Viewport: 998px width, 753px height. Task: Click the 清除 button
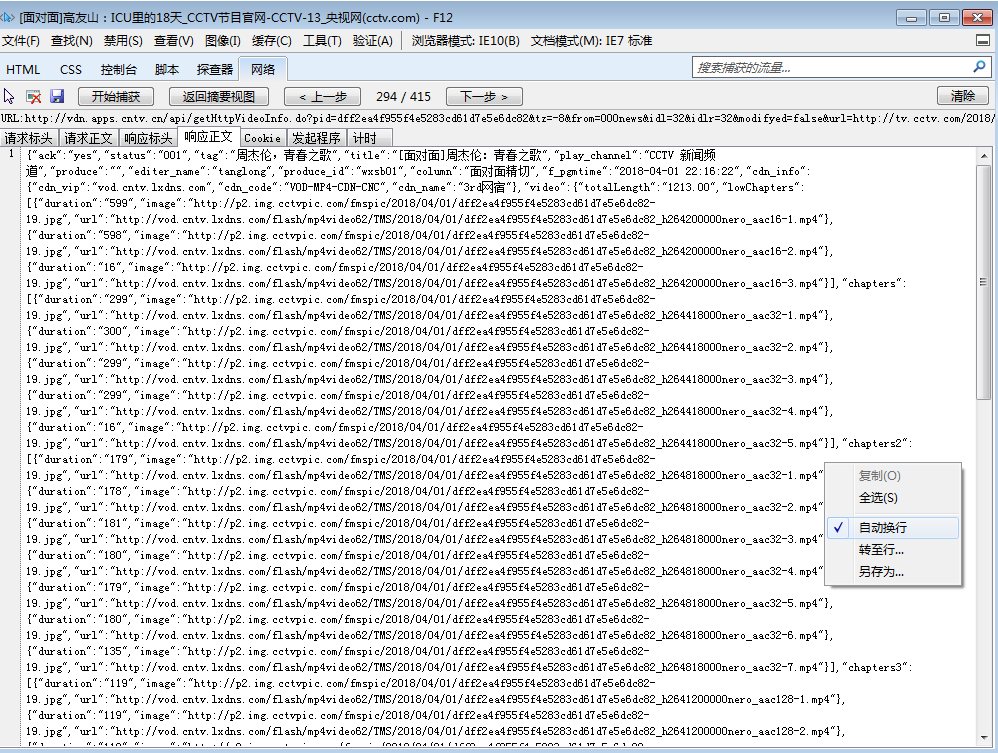[962, 95]
